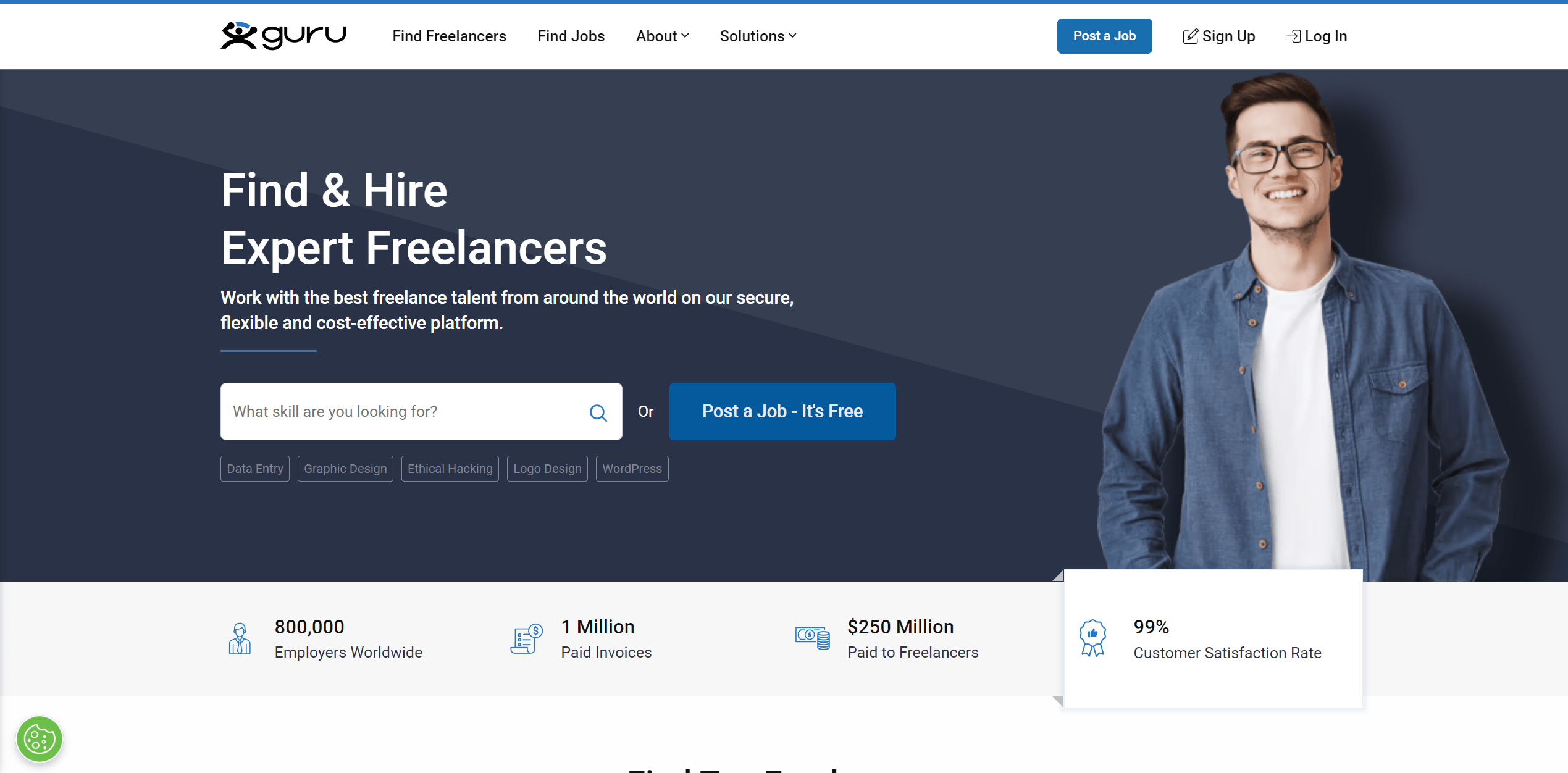Select the Graphic Design skill tag
The height and width of the screenshot is (773, 1568).
[x=345, y=469]
